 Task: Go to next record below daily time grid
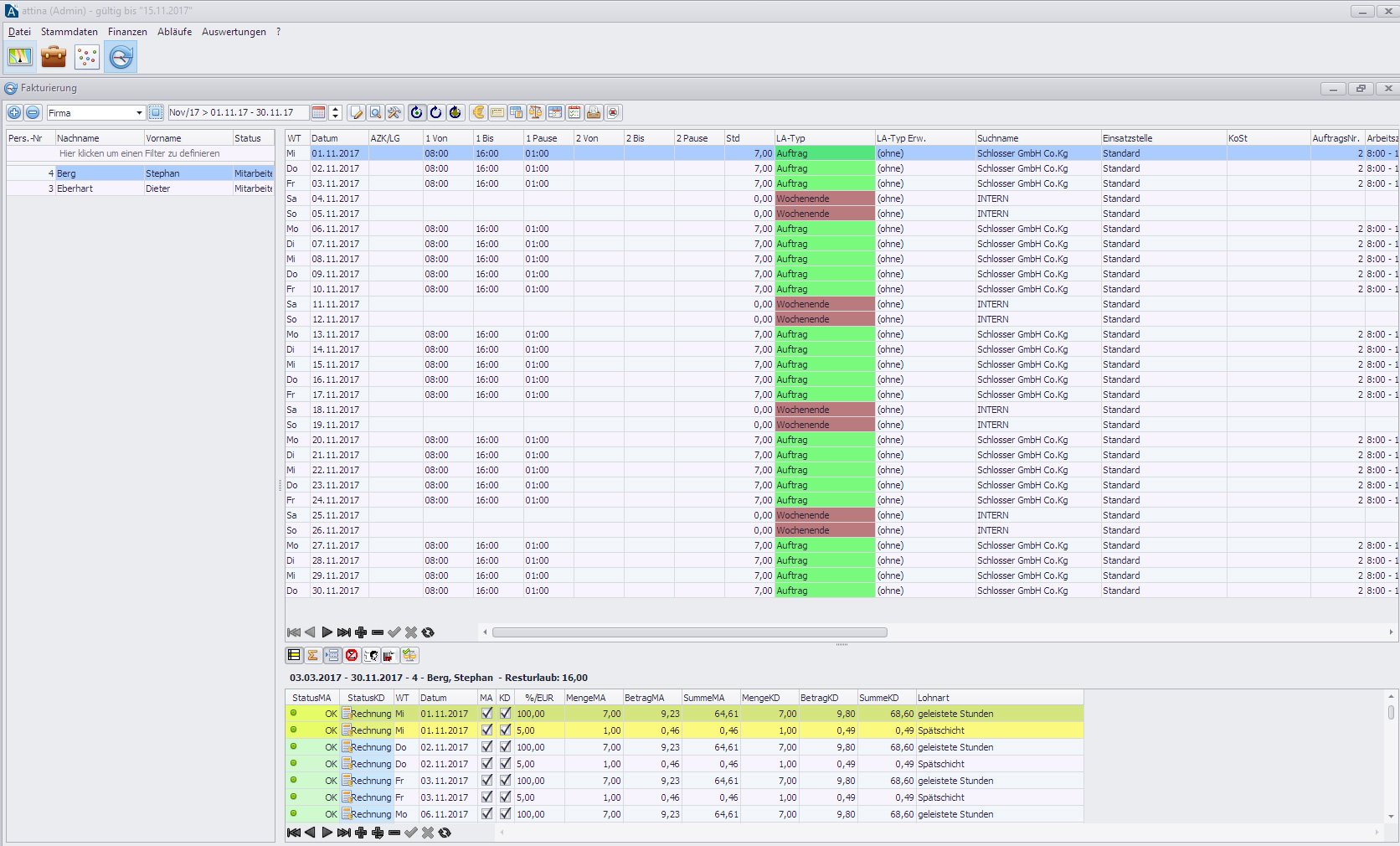click(327, 632)
